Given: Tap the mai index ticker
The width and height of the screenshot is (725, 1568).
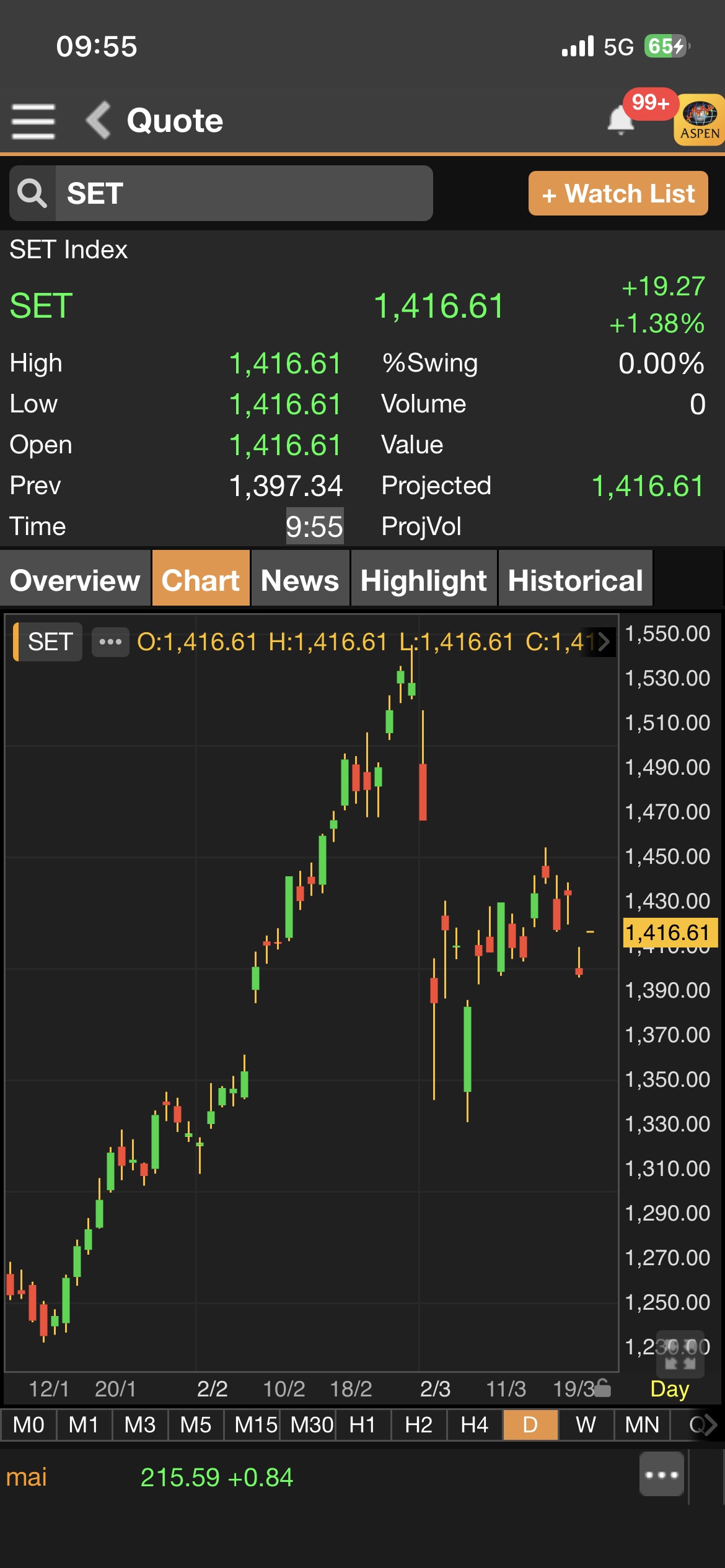Looking at the screenshot, I should coord(27,1477).
